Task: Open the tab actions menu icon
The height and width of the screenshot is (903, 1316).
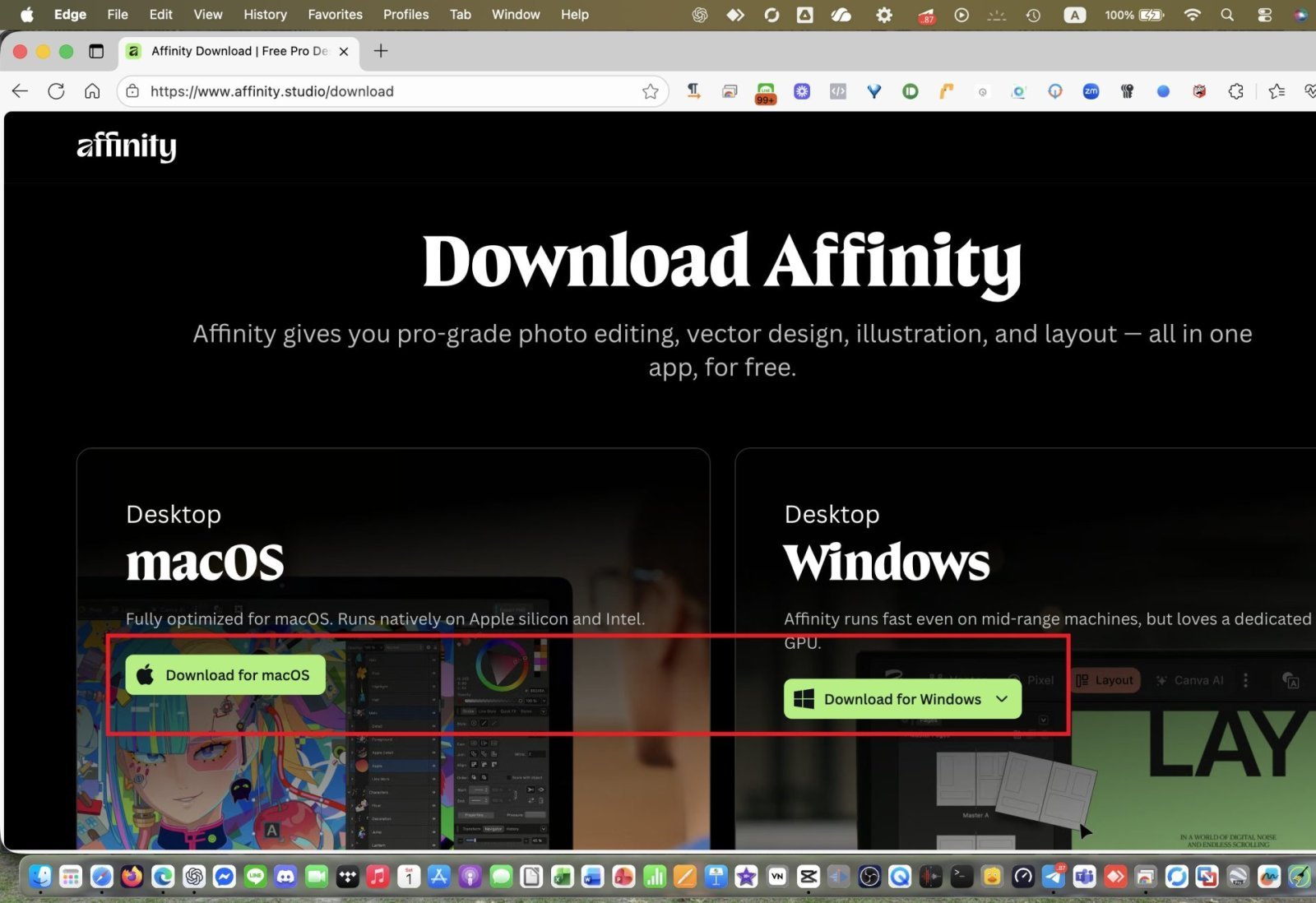Action: pos(96,51)
